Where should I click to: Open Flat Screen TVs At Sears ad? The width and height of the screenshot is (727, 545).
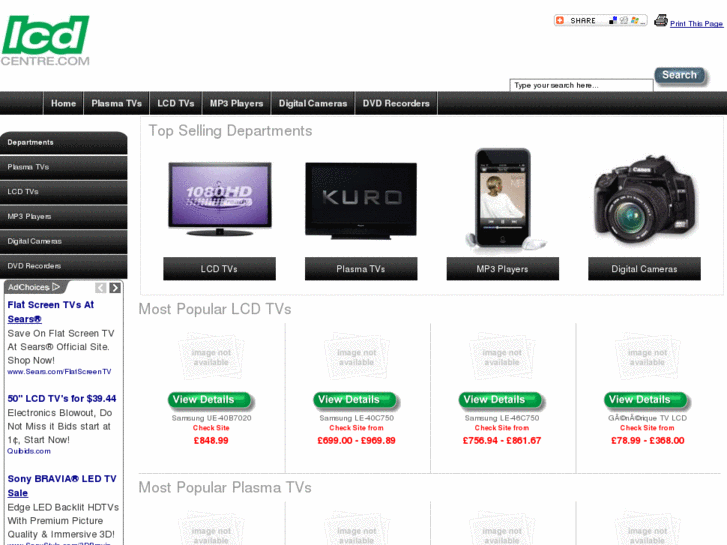pyautogui.click(x=51, y=312)
